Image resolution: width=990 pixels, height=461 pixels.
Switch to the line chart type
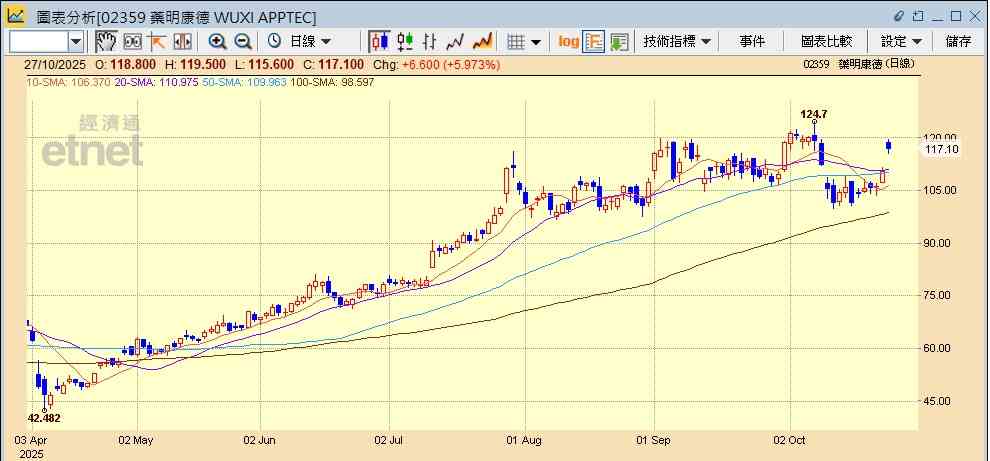click(456, 41)
